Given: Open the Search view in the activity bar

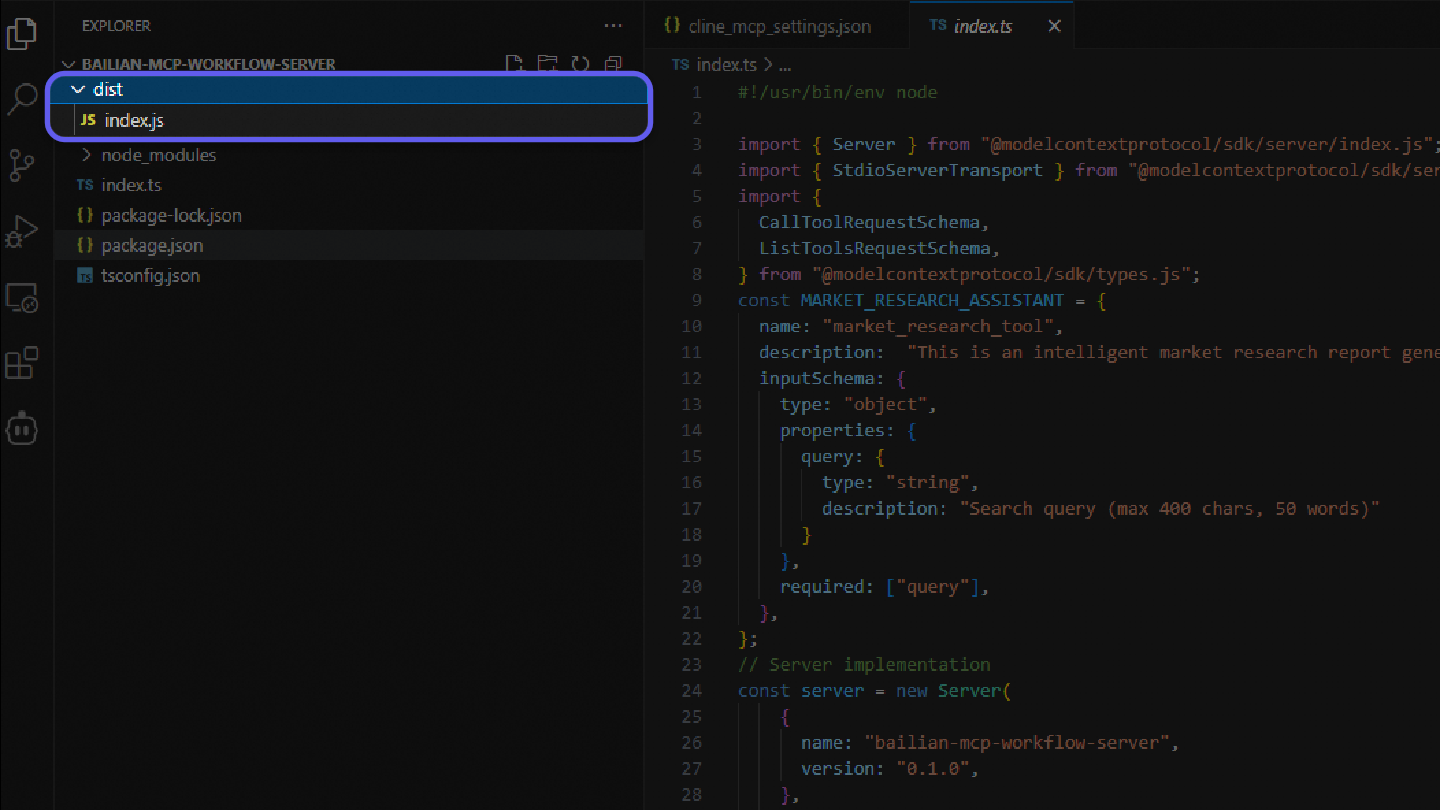Looking at the screenshot, I should [22, 97].
